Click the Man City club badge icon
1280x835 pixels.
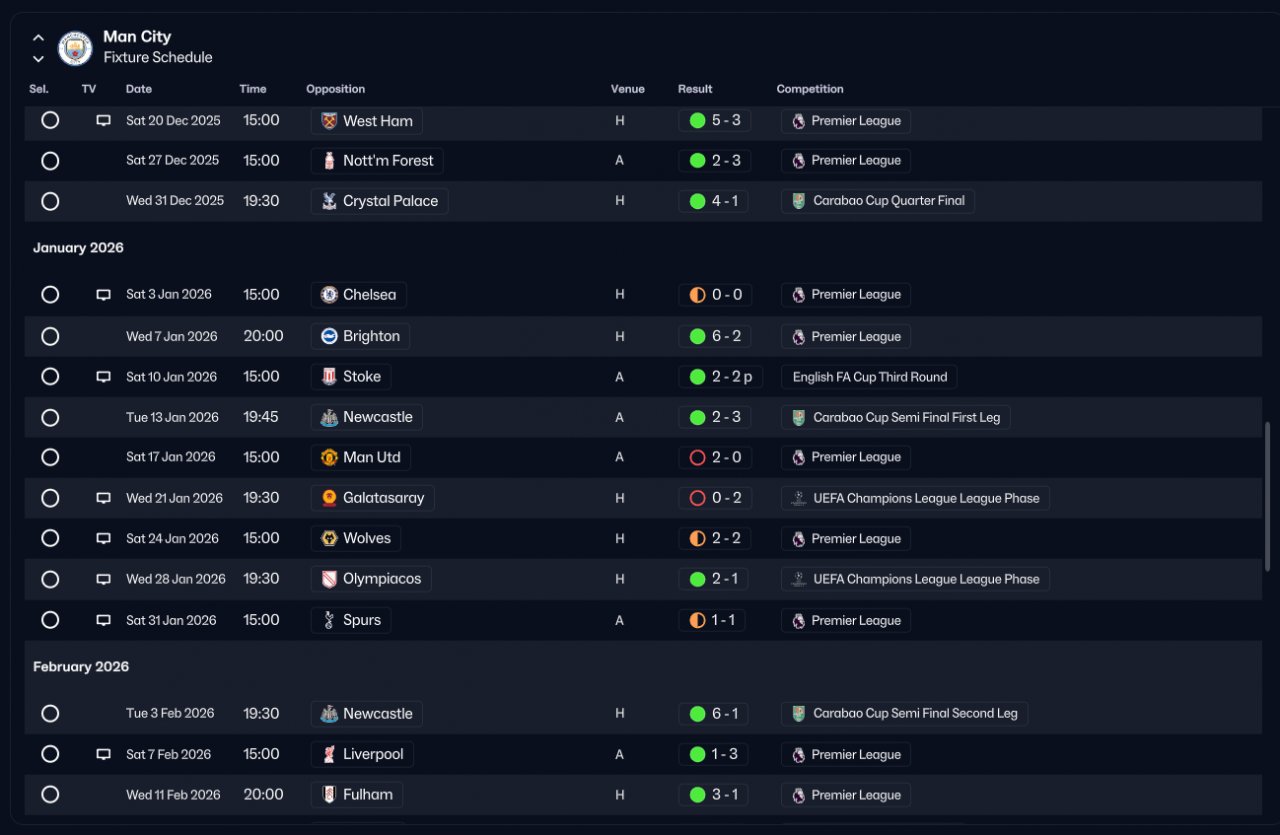click(x=75, y=48)
